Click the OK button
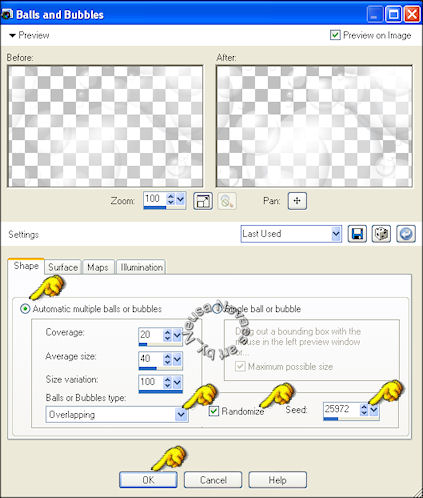The image size is (423, 498). pyautogui.click(x=148, y=480)
